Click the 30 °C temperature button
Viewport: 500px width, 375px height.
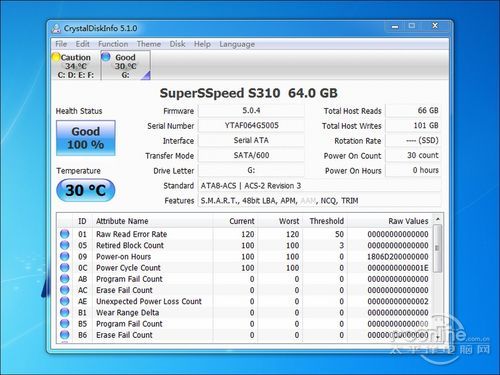pyautogui.click(x=86, y=190)
